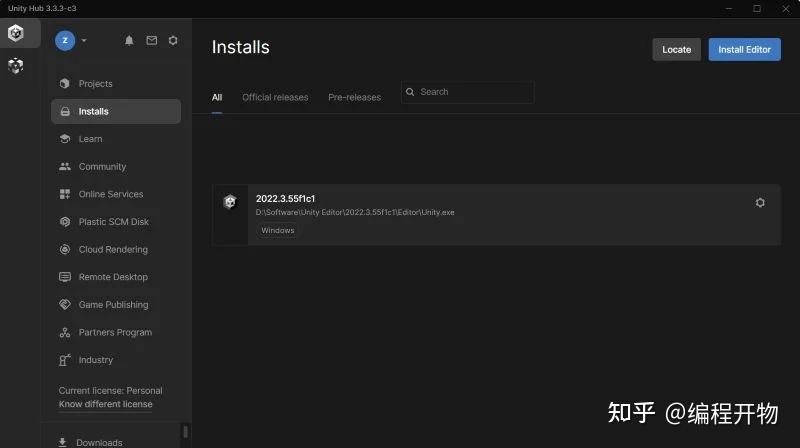Click the Installs drive icon

[65, 111]
